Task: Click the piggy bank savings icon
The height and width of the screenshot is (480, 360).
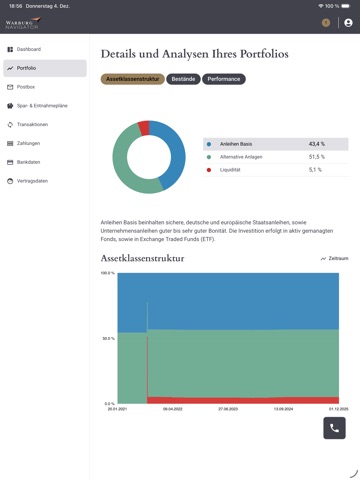Action: [x=10, y=106]
